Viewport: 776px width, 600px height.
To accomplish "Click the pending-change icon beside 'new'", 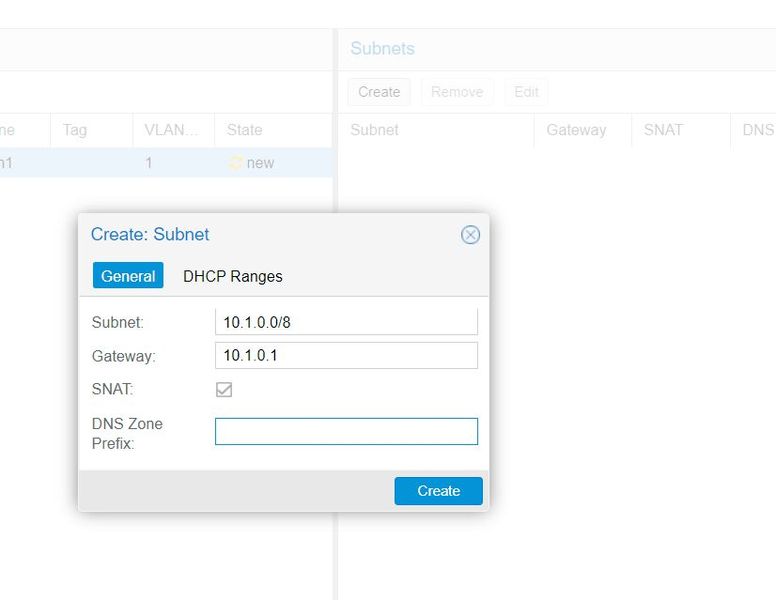I will pyautogui.click(x=236, y=163).
